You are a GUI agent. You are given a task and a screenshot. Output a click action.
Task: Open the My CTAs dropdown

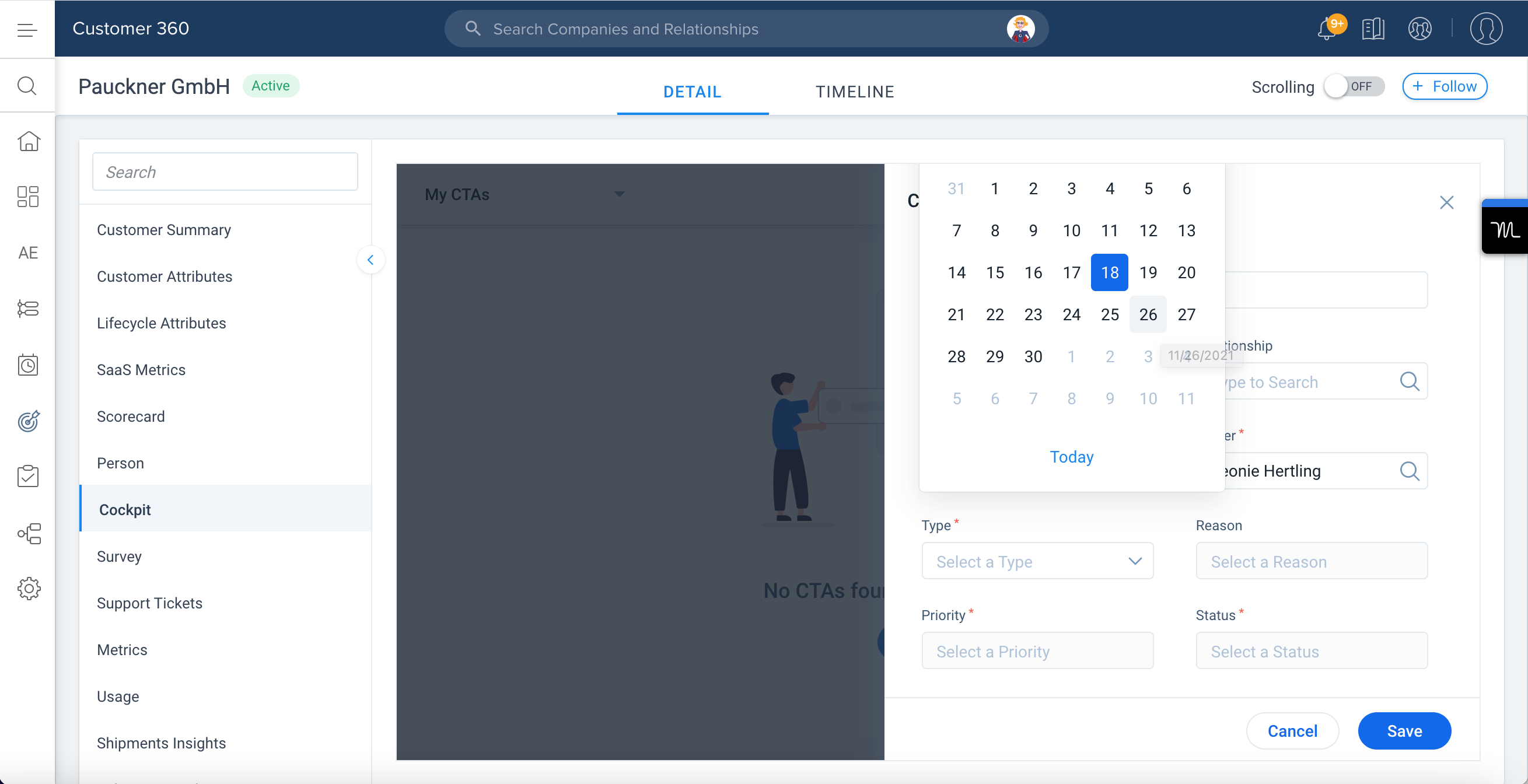pyautogui.click(x=525, y=194)
